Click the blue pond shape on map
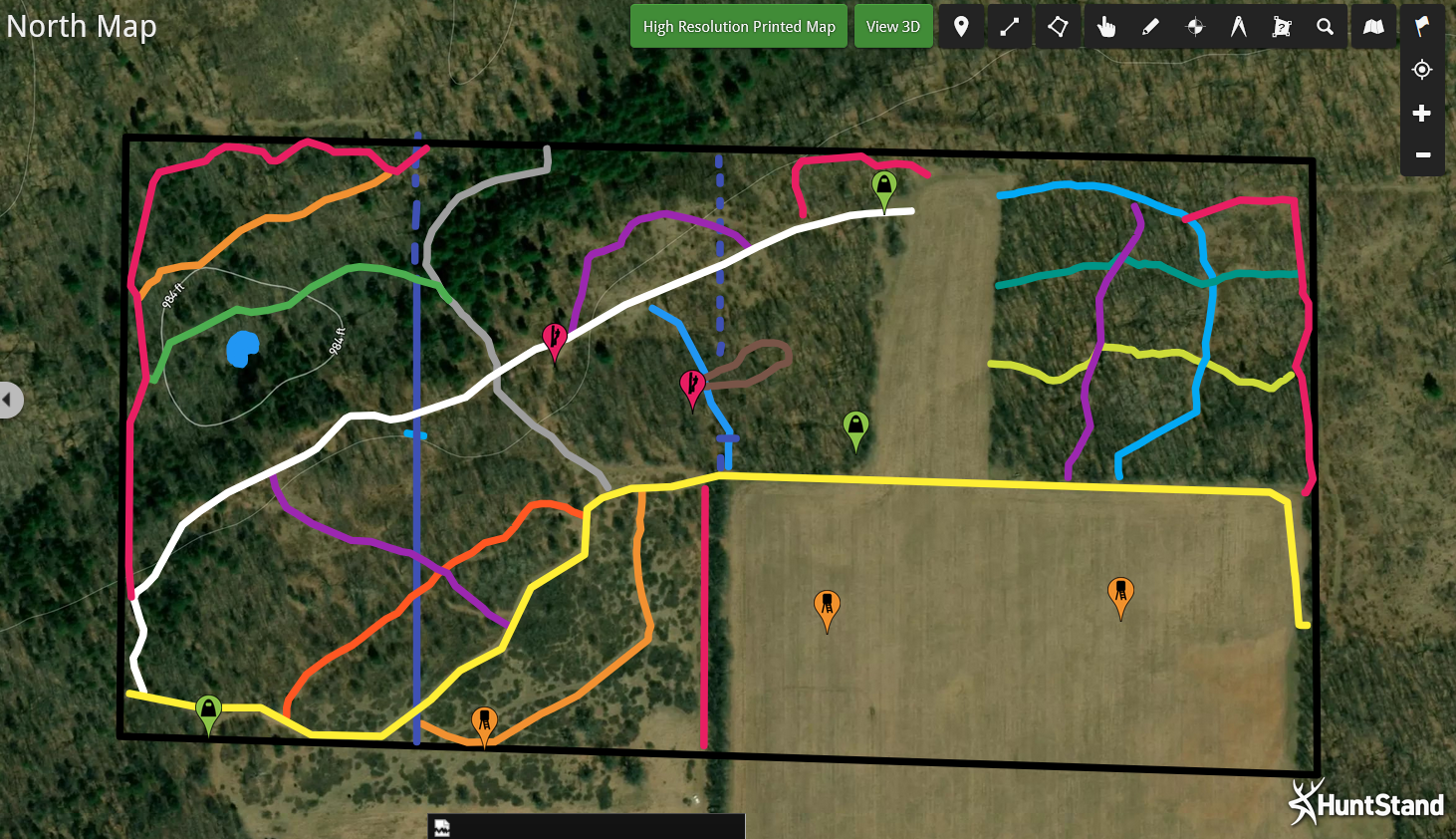Viewport: 1456px width, 839px height. [242, 350]
